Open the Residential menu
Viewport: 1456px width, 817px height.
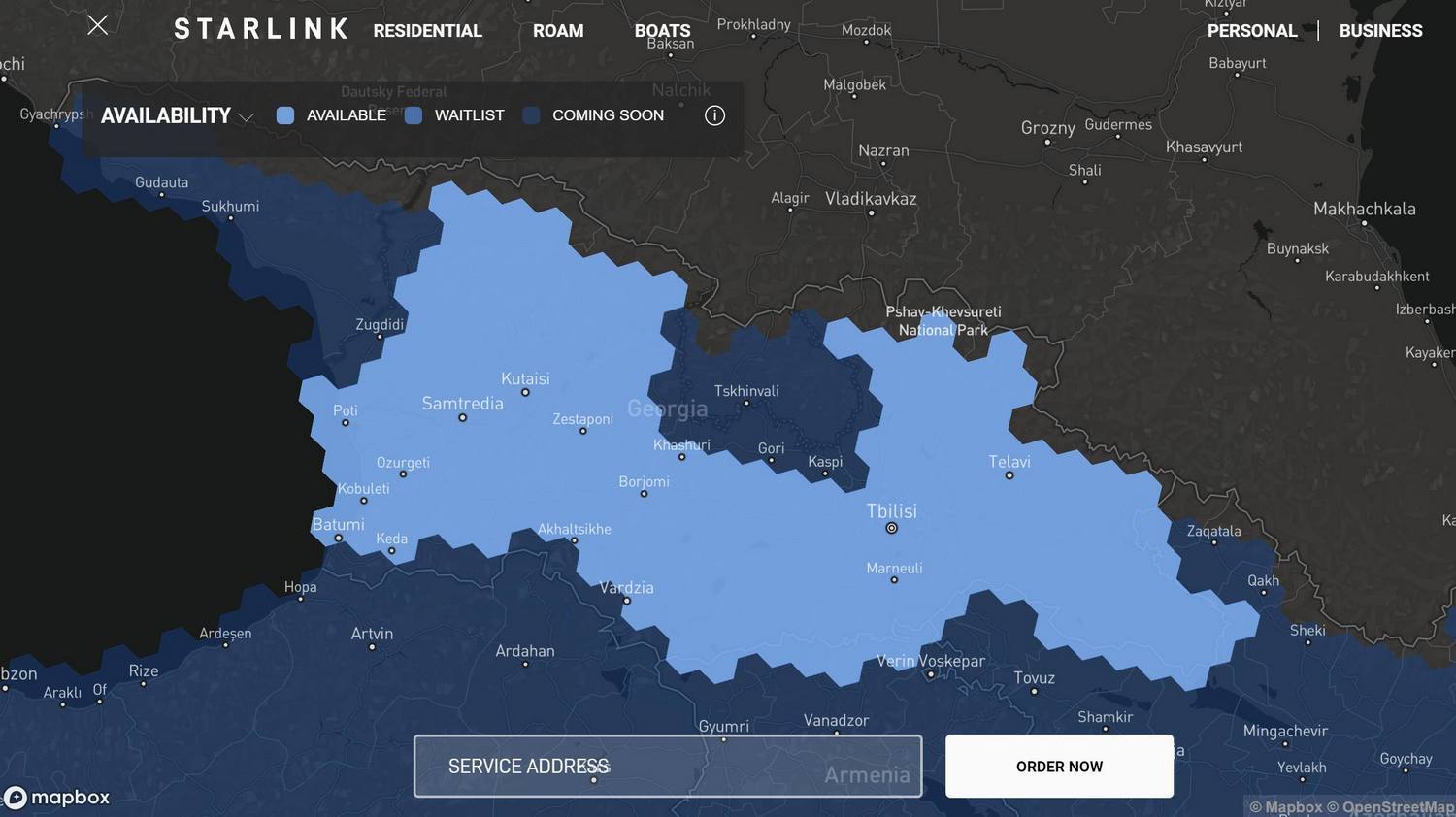427,31
